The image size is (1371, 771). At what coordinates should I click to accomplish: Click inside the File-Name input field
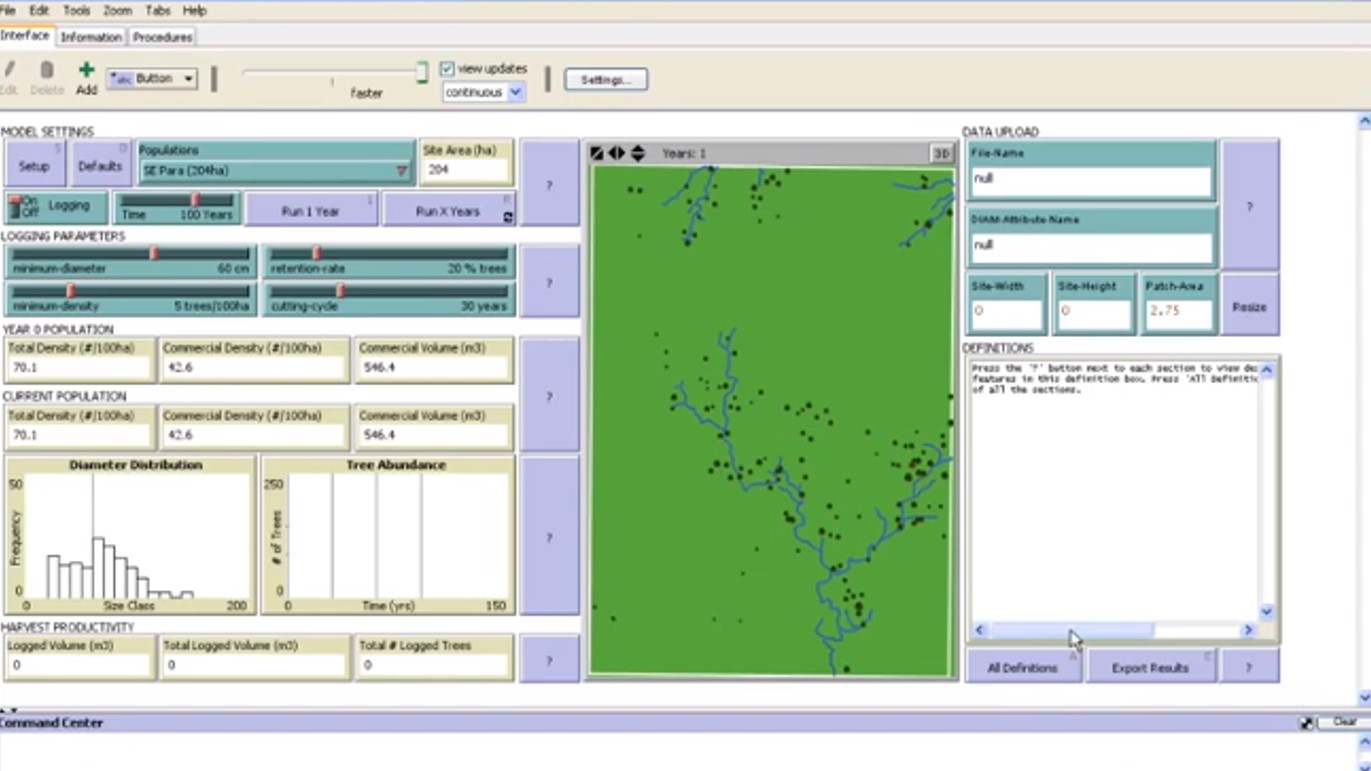click(x=1090, y=180)
